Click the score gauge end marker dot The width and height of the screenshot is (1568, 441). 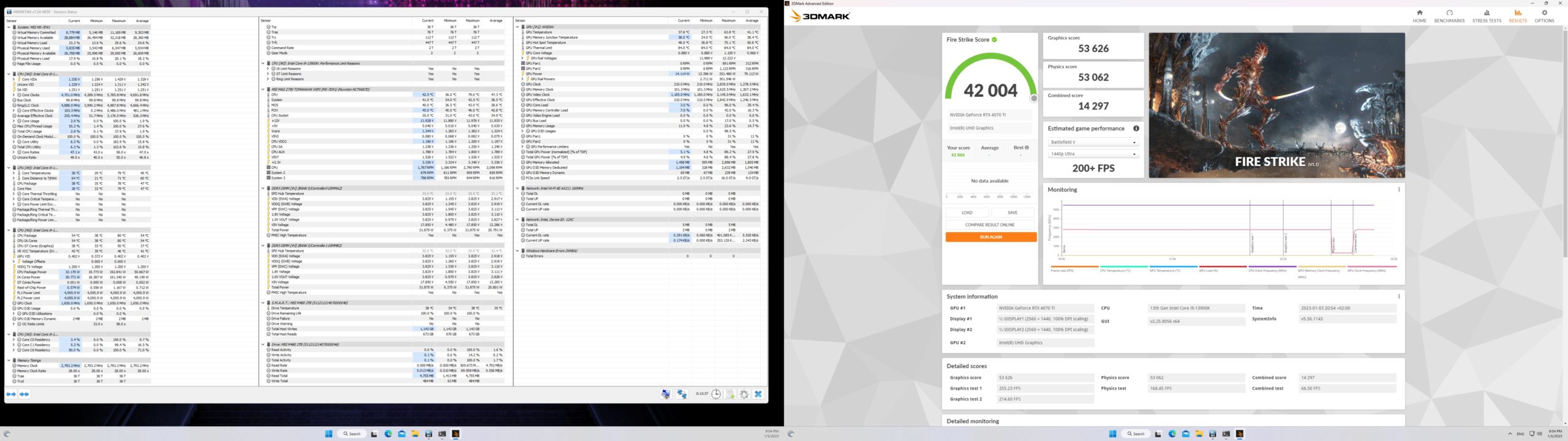point(1034,98)
